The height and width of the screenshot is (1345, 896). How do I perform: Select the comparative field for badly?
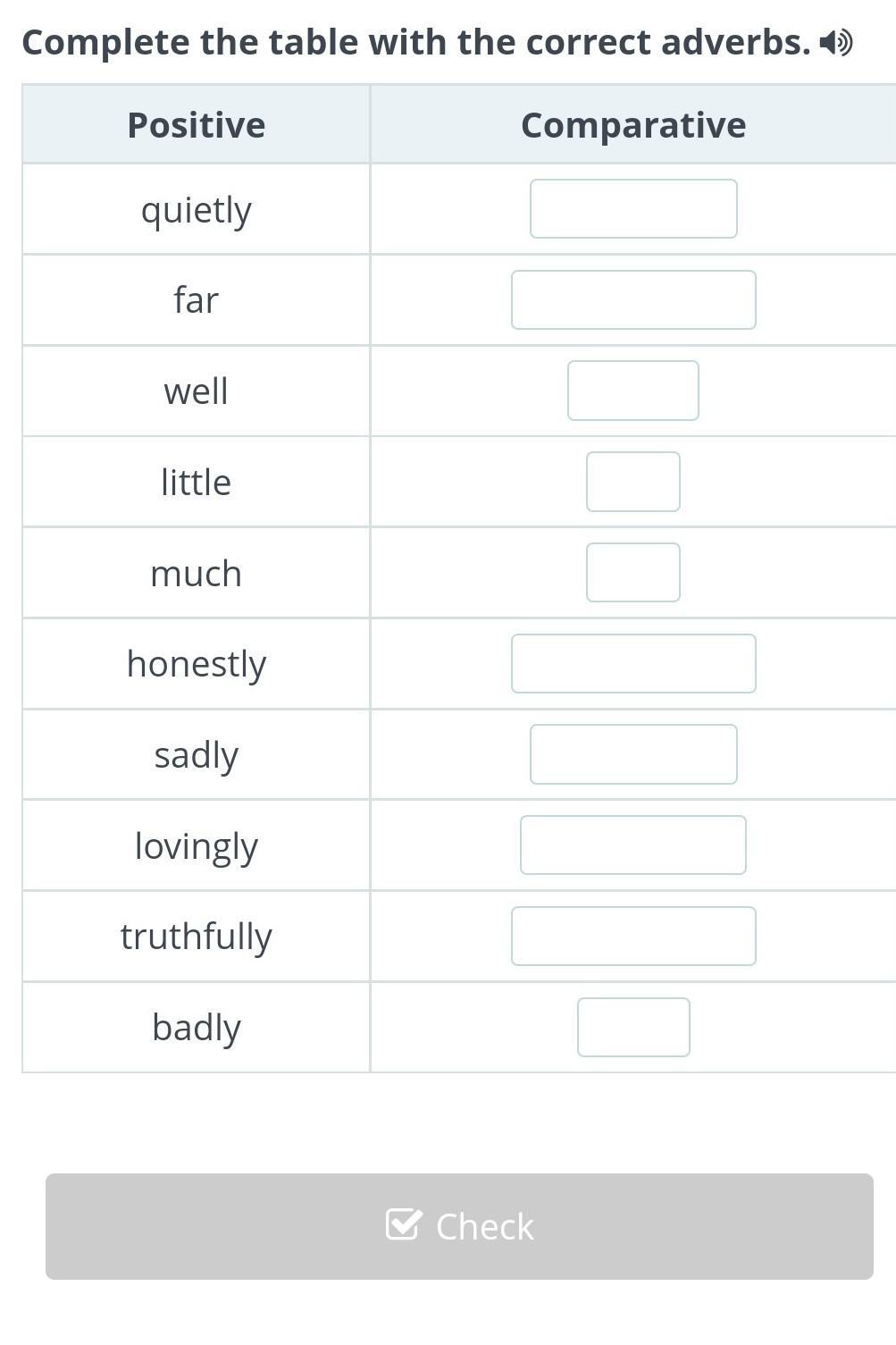coord(633,1027)
